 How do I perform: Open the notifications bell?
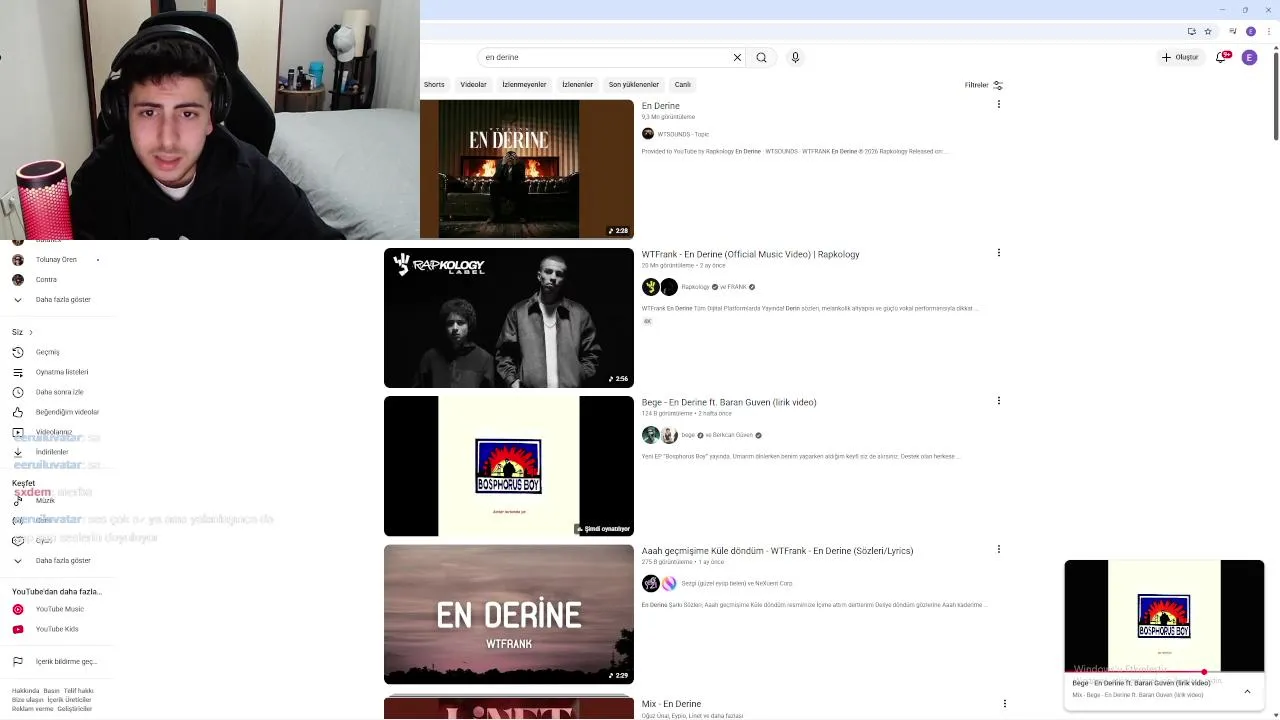[x=1221, y=57]
